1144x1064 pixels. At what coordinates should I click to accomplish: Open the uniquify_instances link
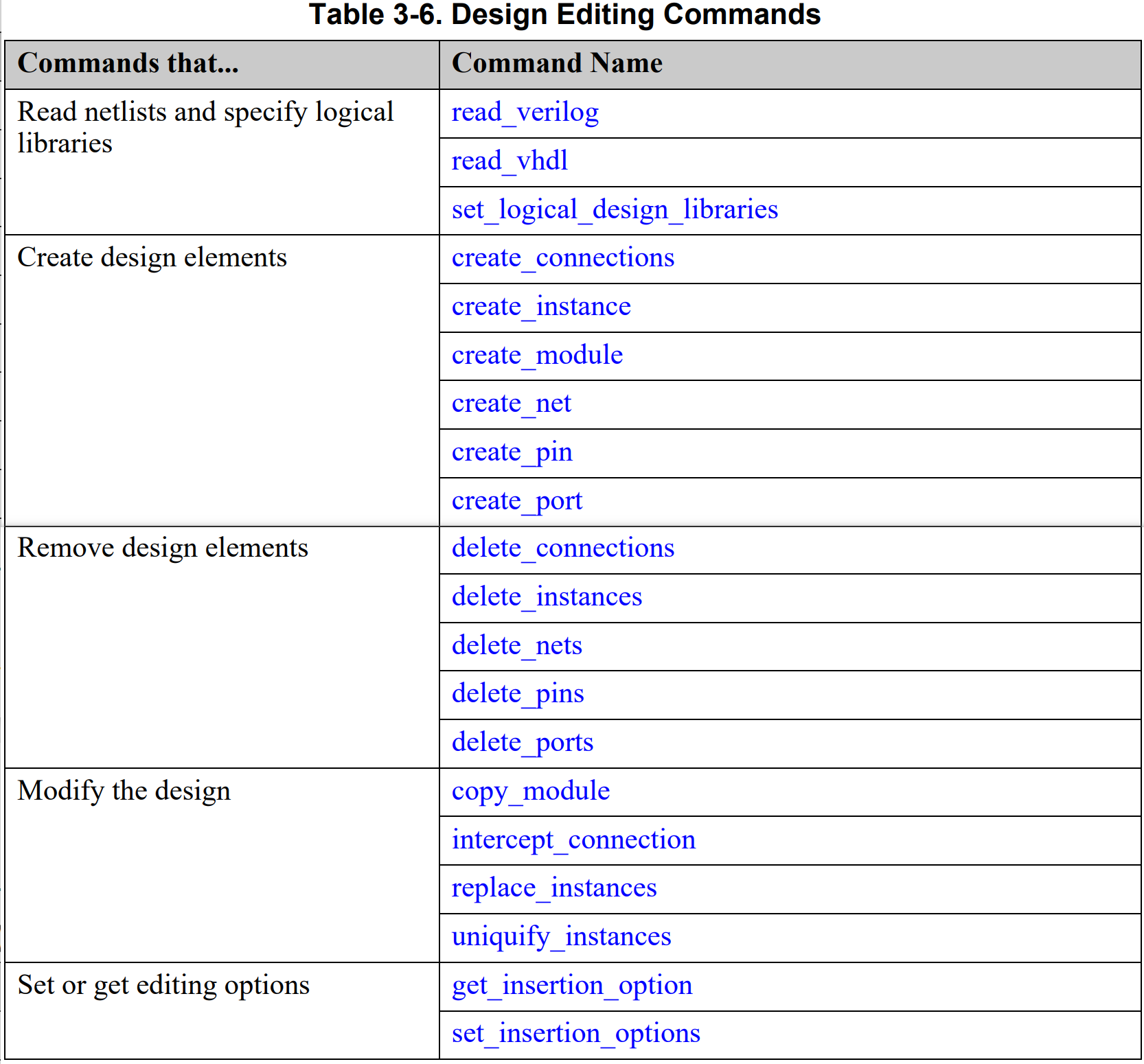(561, 938)
